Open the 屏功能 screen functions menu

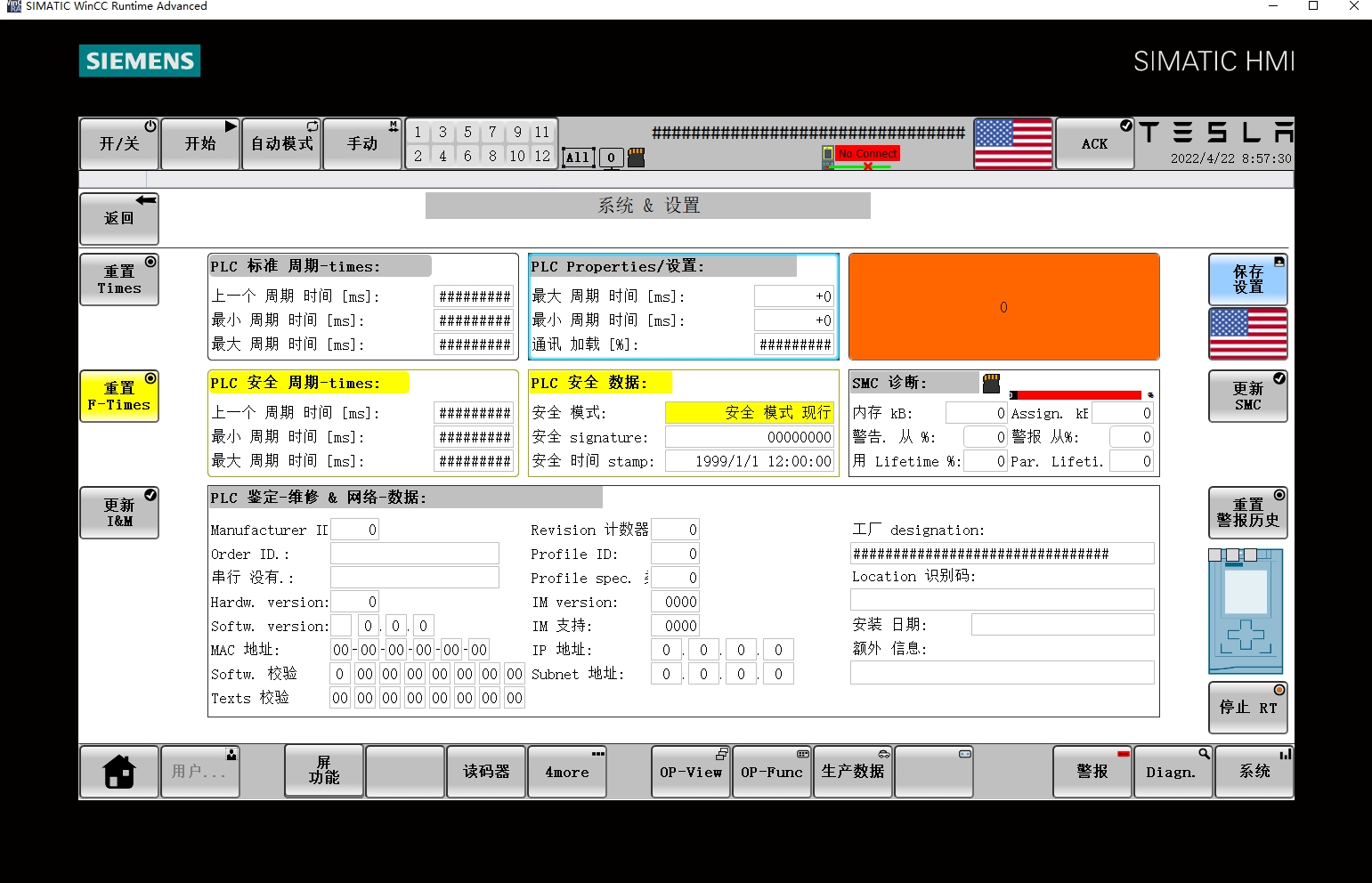[324, 771]
